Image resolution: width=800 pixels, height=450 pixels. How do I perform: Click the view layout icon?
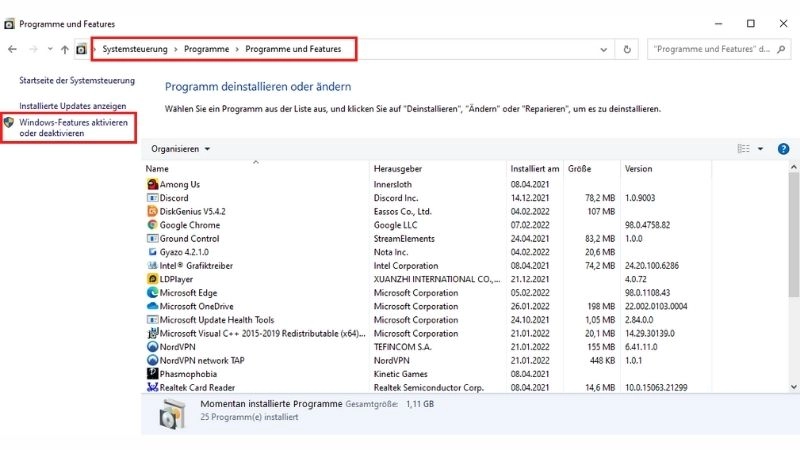point(743,149)
